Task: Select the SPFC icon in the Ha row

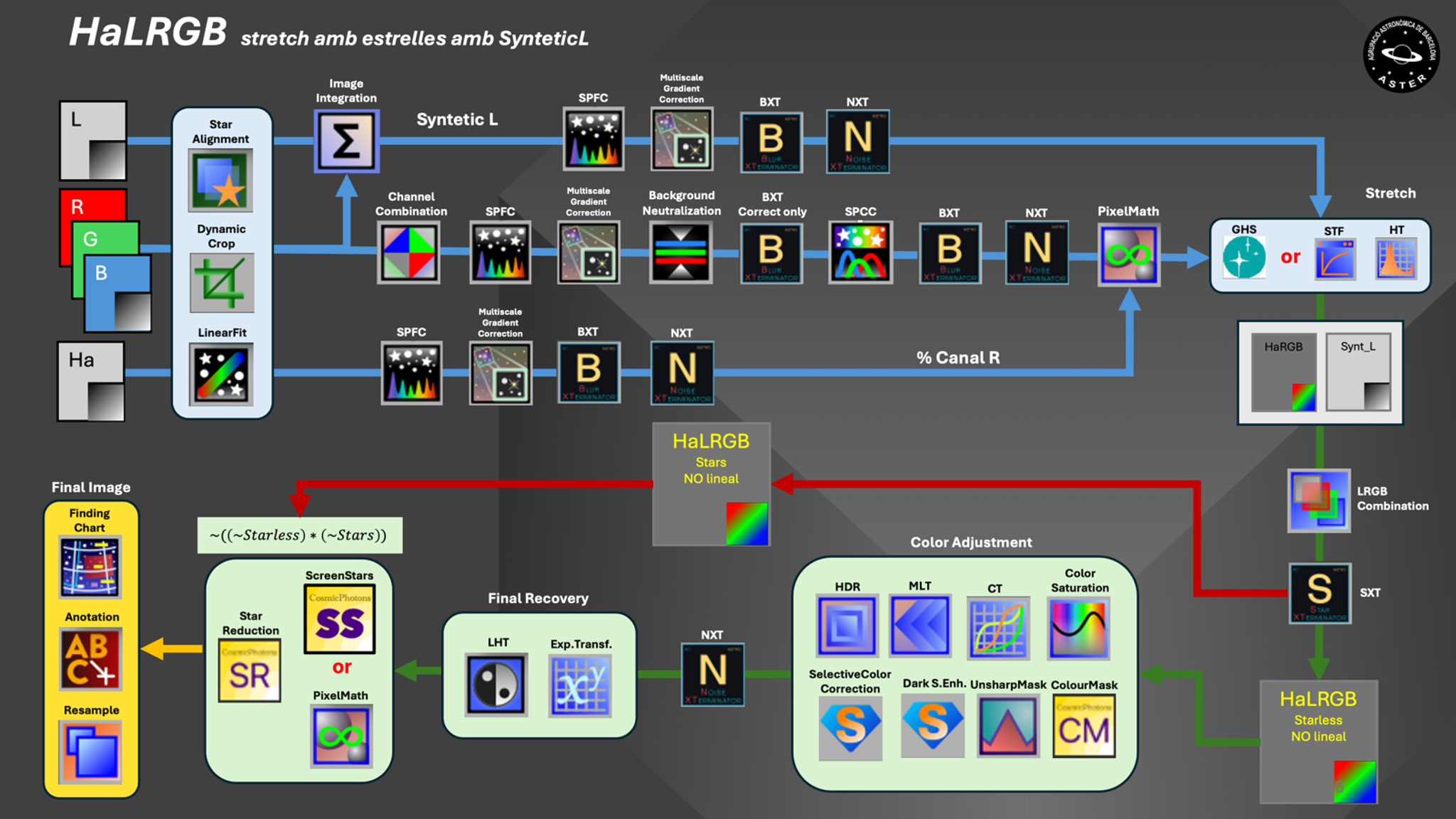Action: pos(412,373)
